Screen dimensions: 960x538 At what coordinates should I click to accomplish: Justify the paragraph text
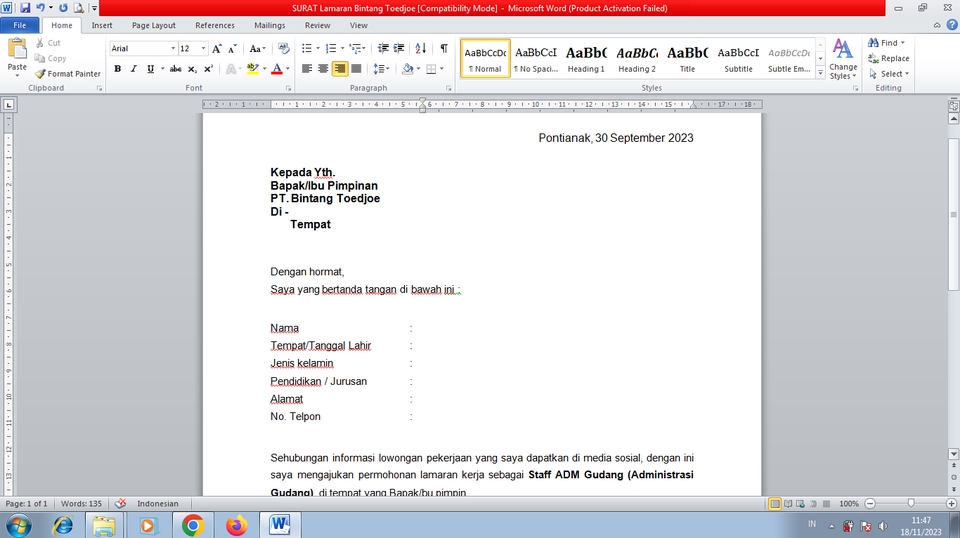(x=356, y=69)
